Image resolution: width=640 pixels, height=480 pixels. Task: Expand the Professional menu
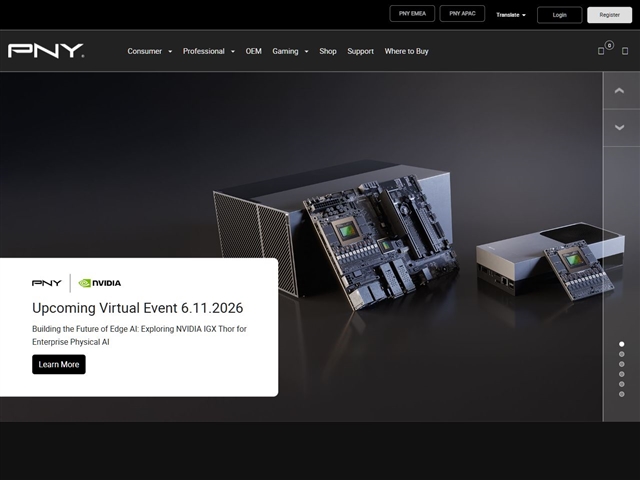pyautogui.click(x=209, y=51)
